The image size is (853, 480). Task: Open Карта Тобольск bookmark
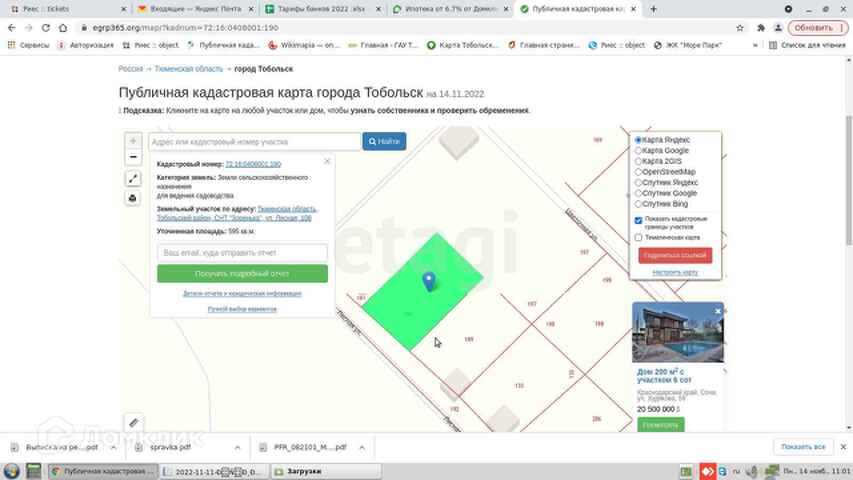pos(463,45)
